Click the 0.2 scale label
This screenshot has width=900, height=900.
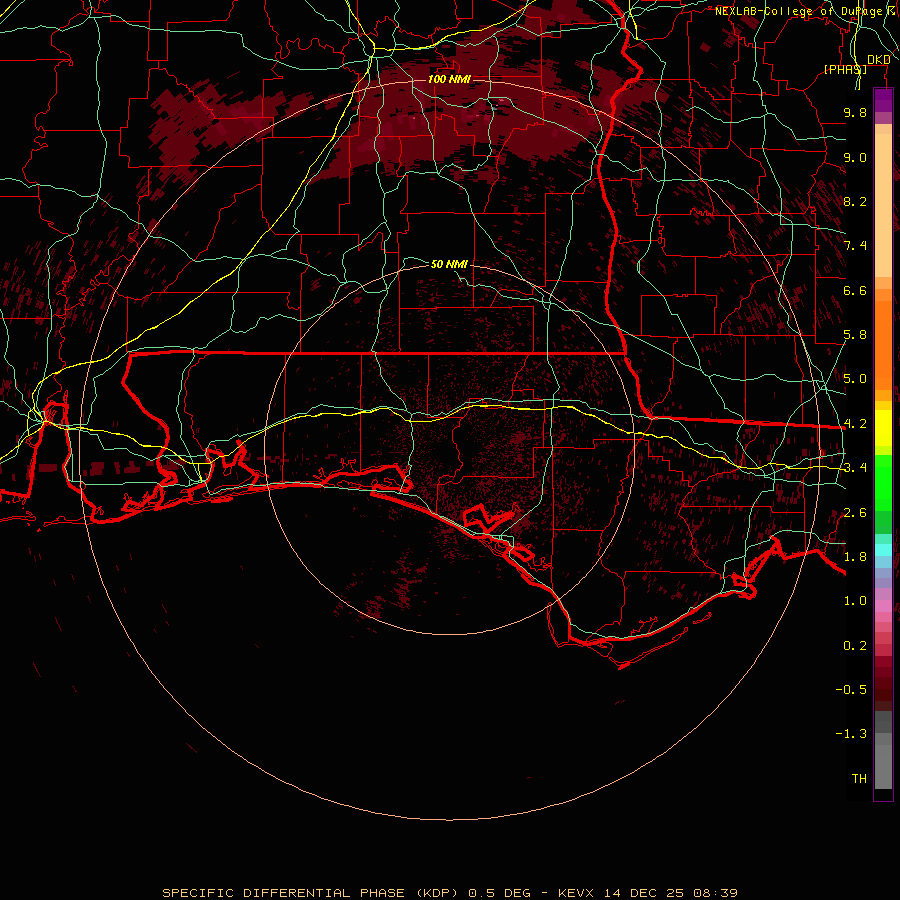tap(855, 646)
